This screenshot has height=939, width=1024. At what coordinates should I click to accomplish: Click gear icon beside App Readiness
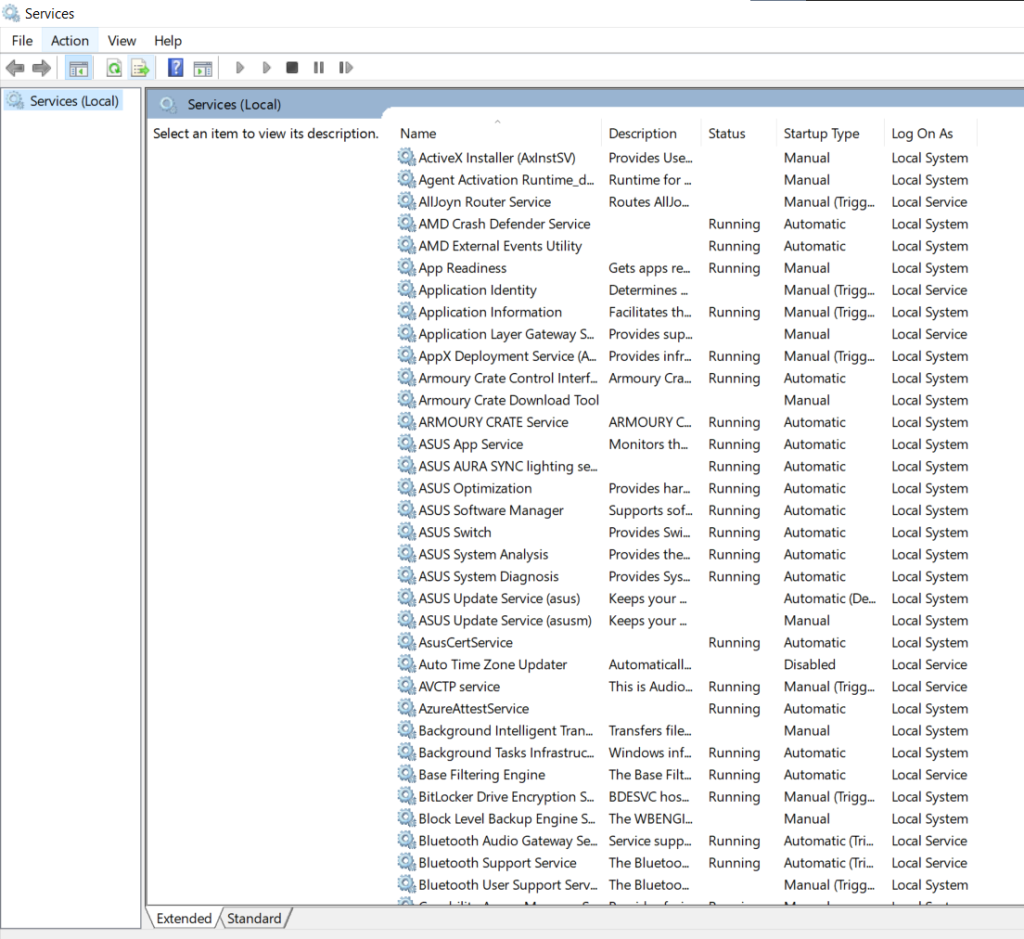[x=407, y=267]
